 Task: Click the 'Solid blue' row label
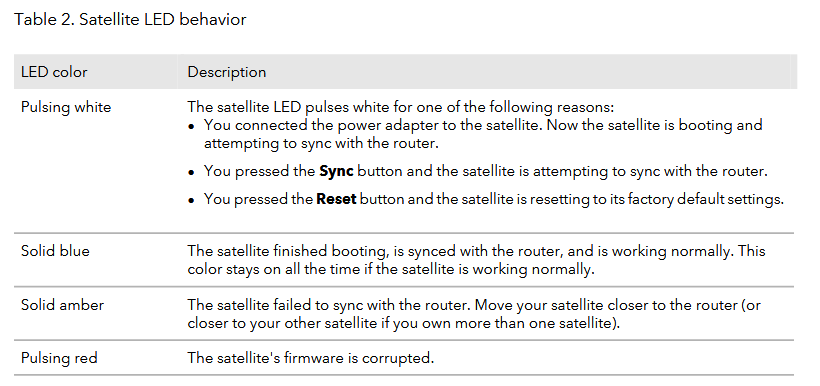pyautogui.click(x=55, y=251)
